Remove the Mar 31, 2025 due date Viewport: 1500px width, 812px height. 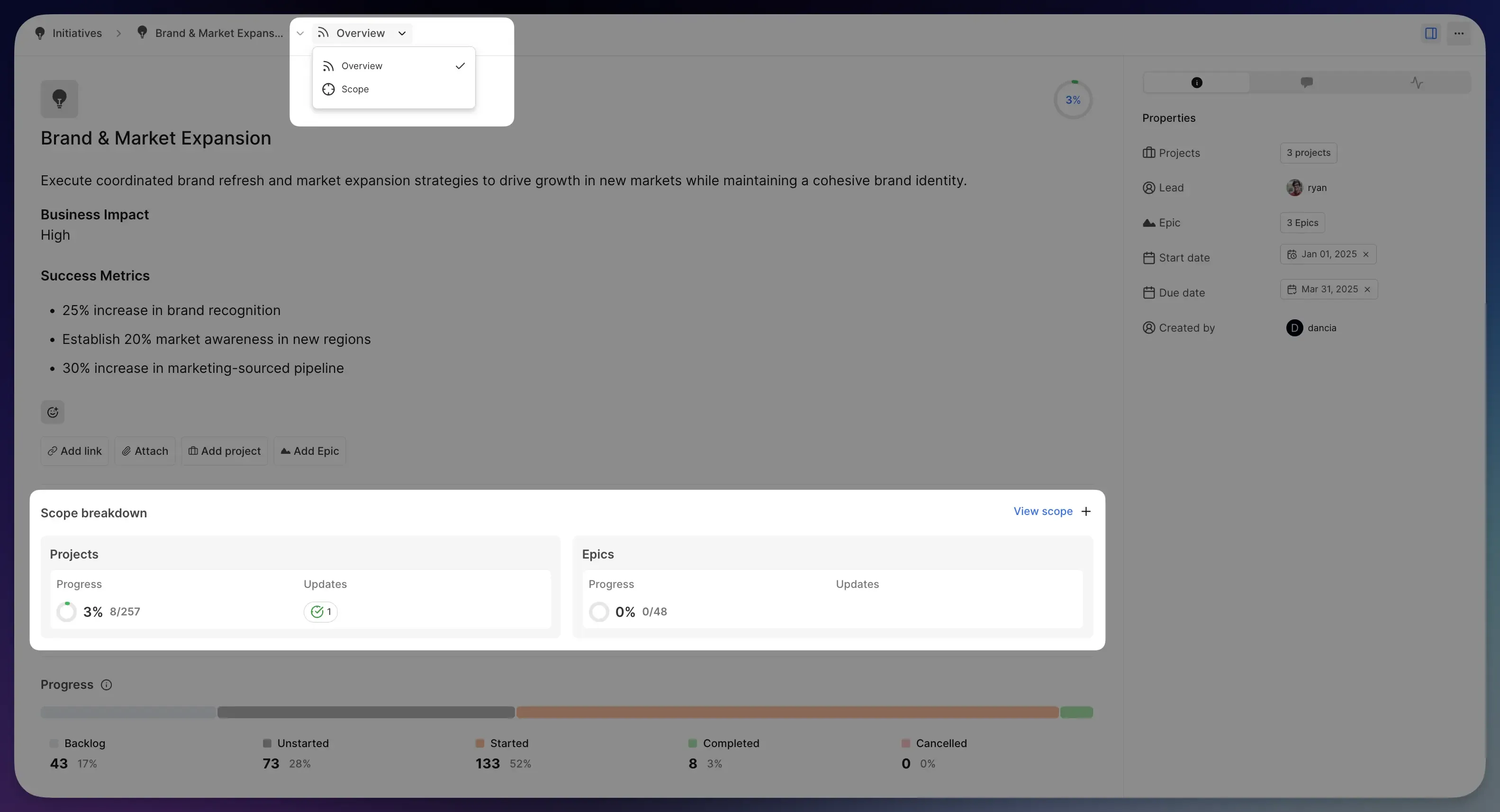1367,289
